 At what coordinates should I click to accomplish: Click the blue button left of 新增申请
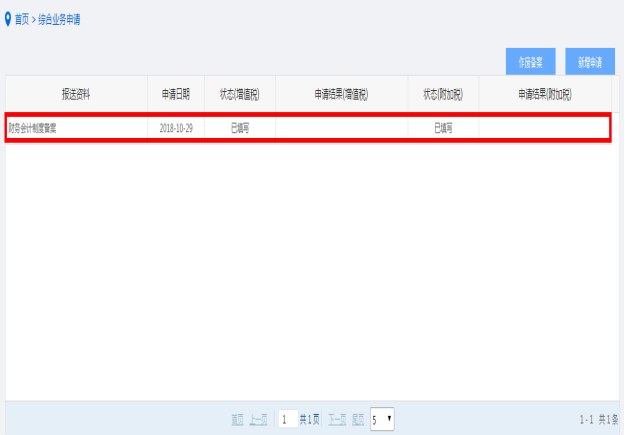530,61
